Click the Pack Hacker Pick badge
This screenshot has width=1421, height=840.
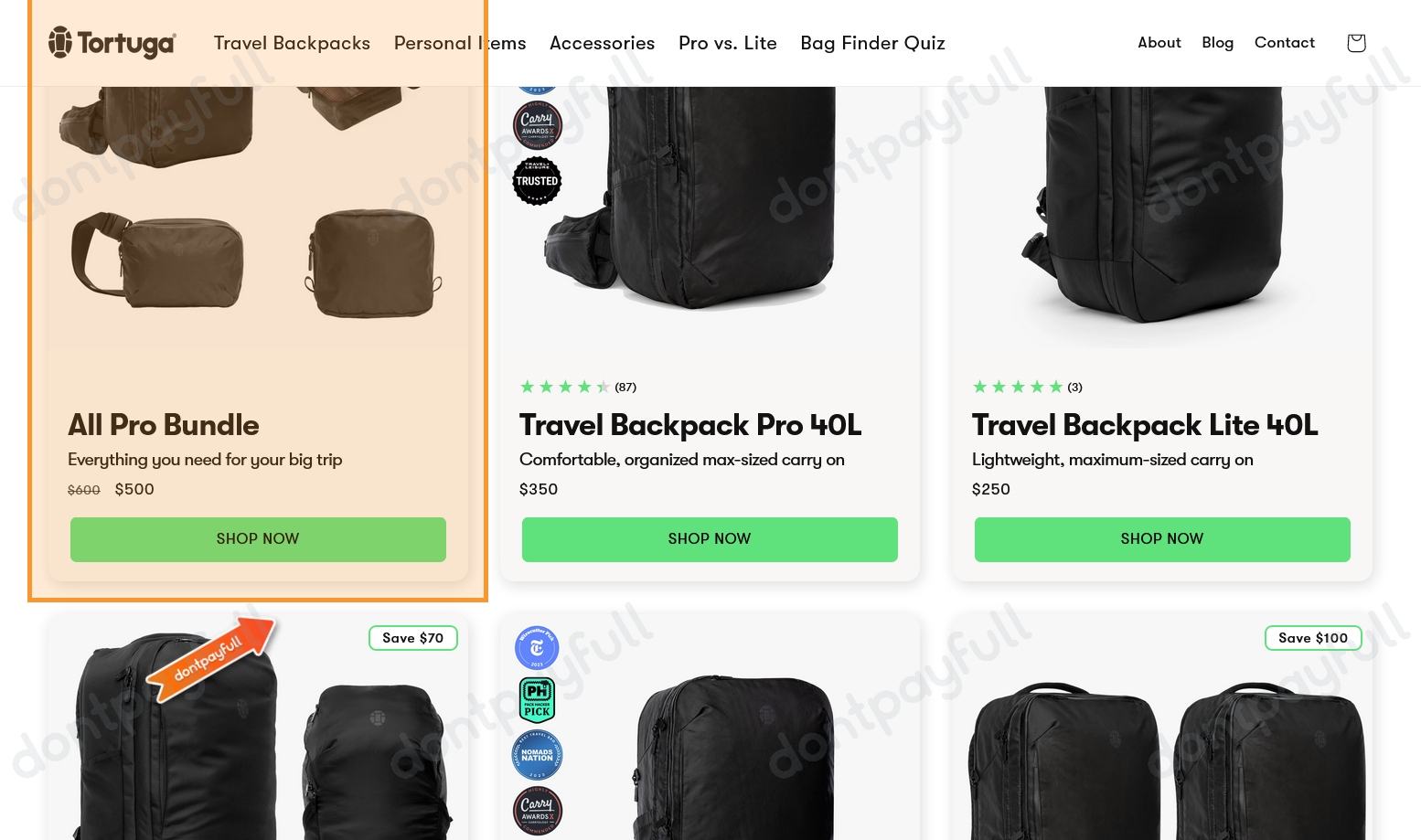point(537,699)
